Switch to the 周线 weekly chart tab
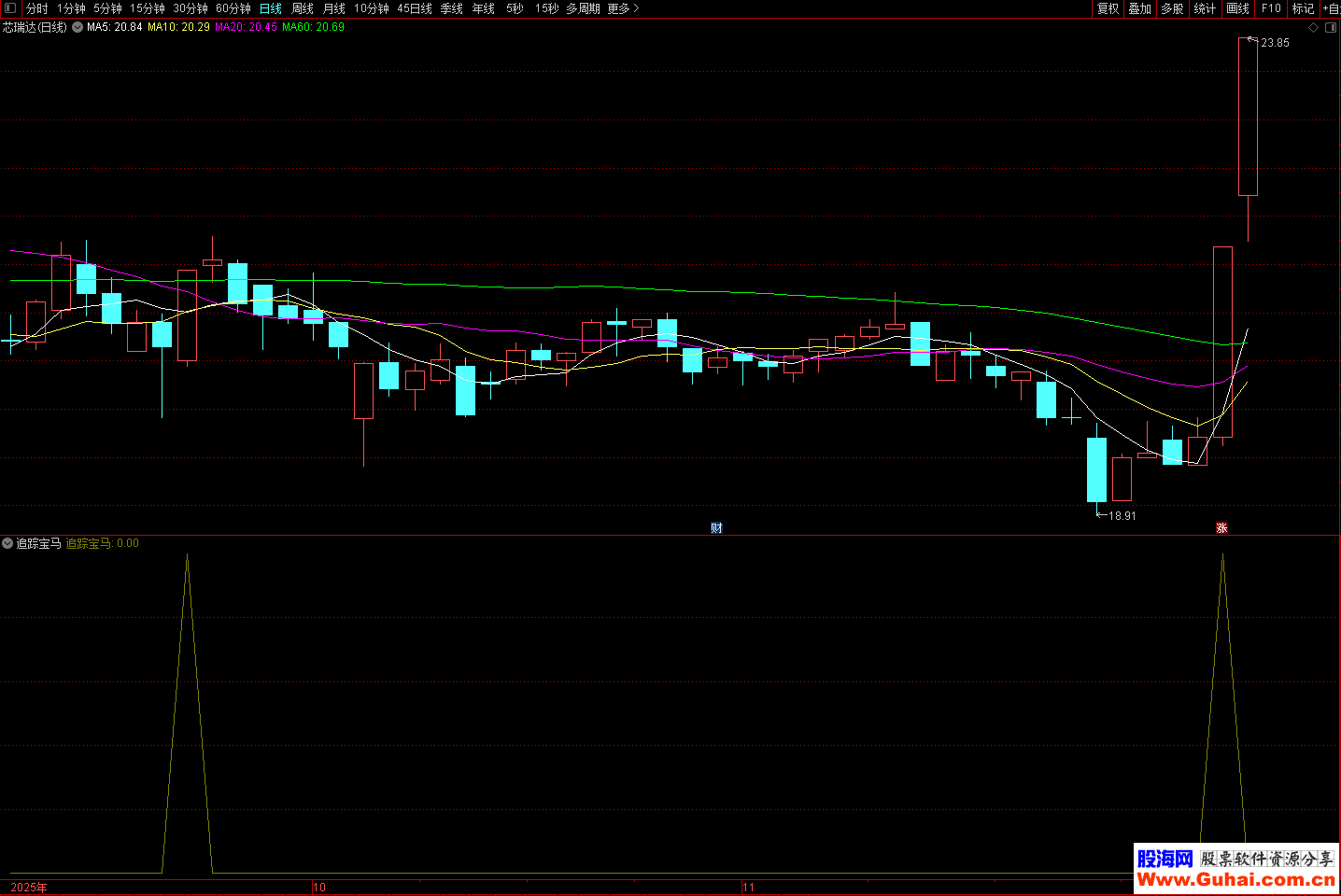The width and height of the screenshot is (1341, 896). click(303, 8)
